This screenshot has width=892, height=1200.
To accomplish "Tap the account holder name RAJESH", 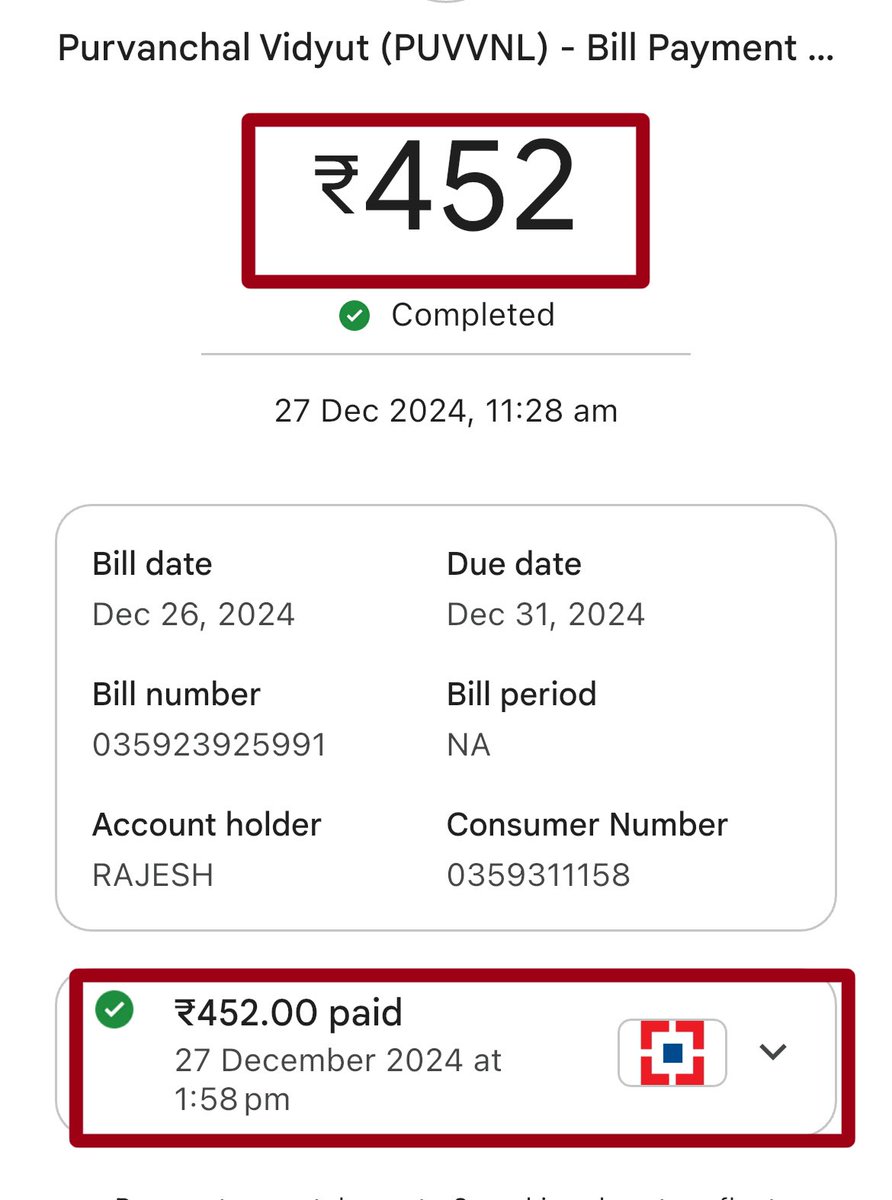I will (153, 875).
